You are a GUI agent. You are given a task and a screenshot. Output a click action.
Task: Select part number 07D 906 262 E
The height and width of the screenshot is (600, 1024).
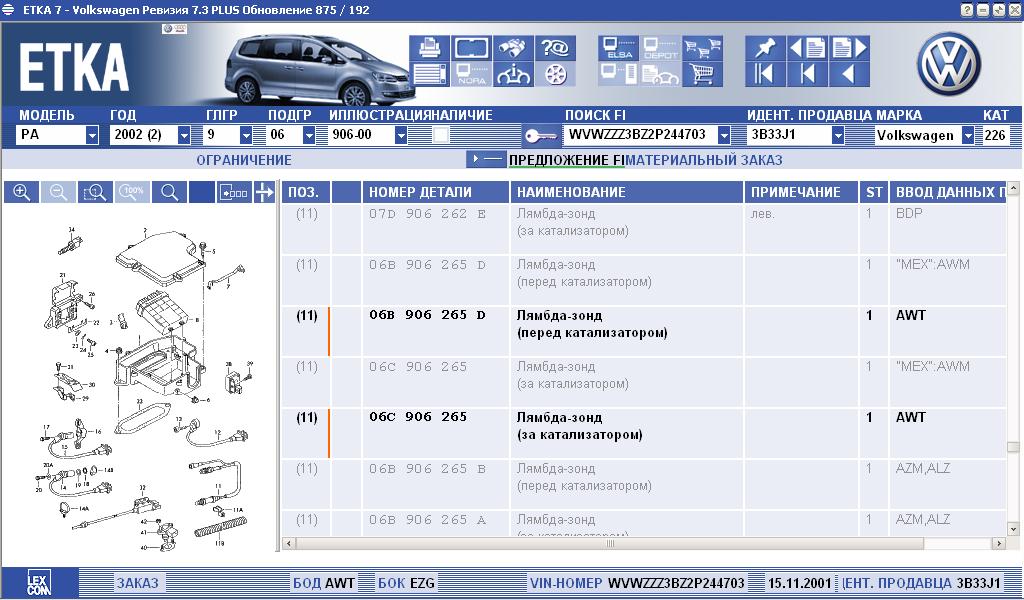(427, 213)
